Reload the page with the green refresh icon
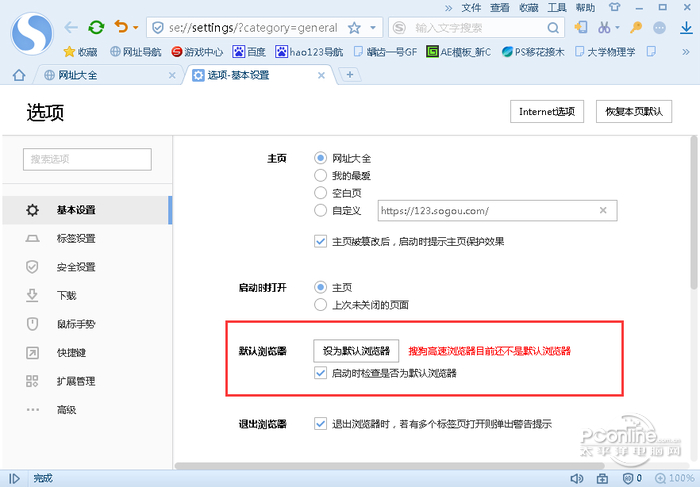700x487 pixels. coord(96,28)
